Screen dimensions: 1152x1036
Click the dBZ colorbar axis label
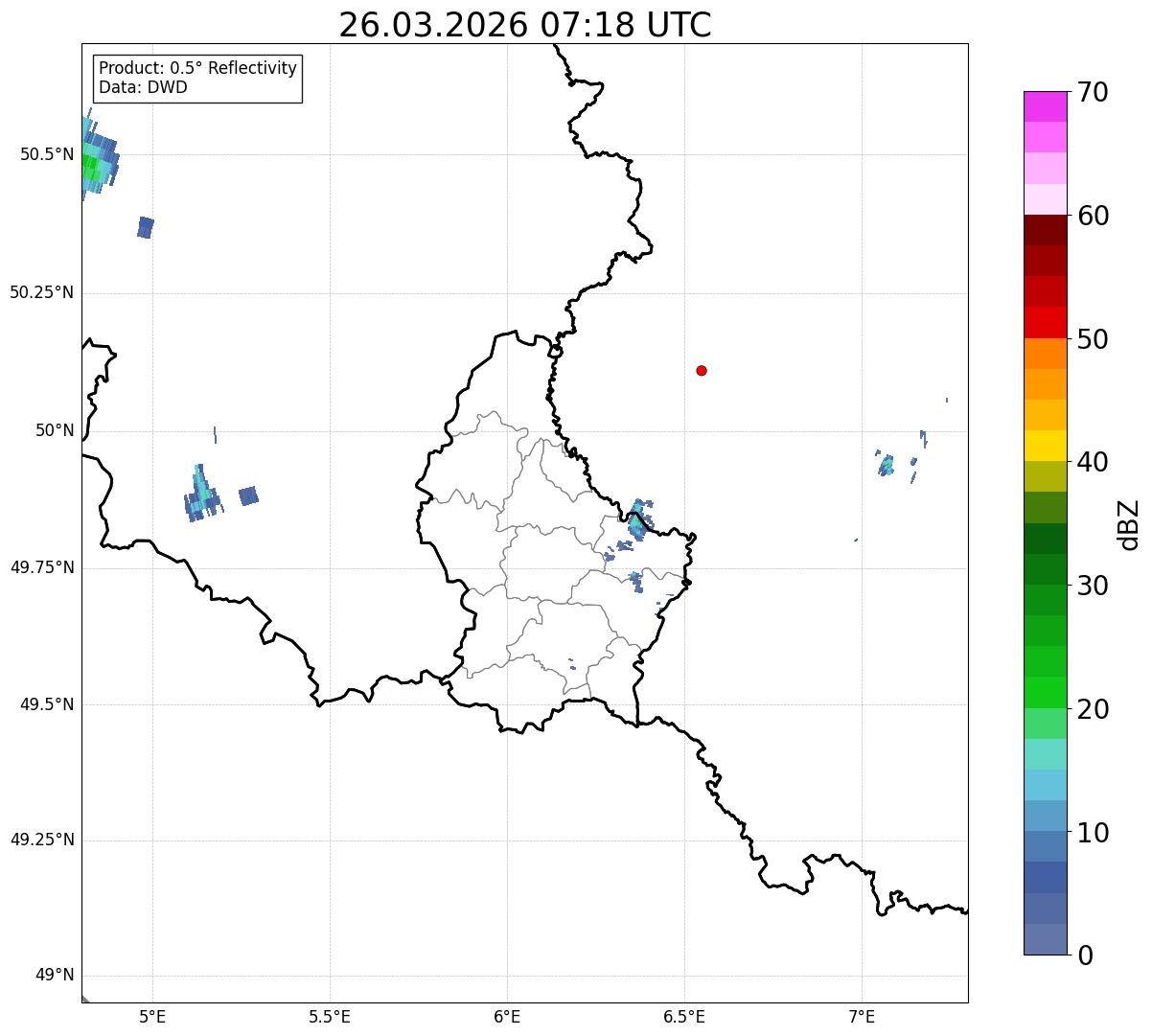[x=1129, y=523]
